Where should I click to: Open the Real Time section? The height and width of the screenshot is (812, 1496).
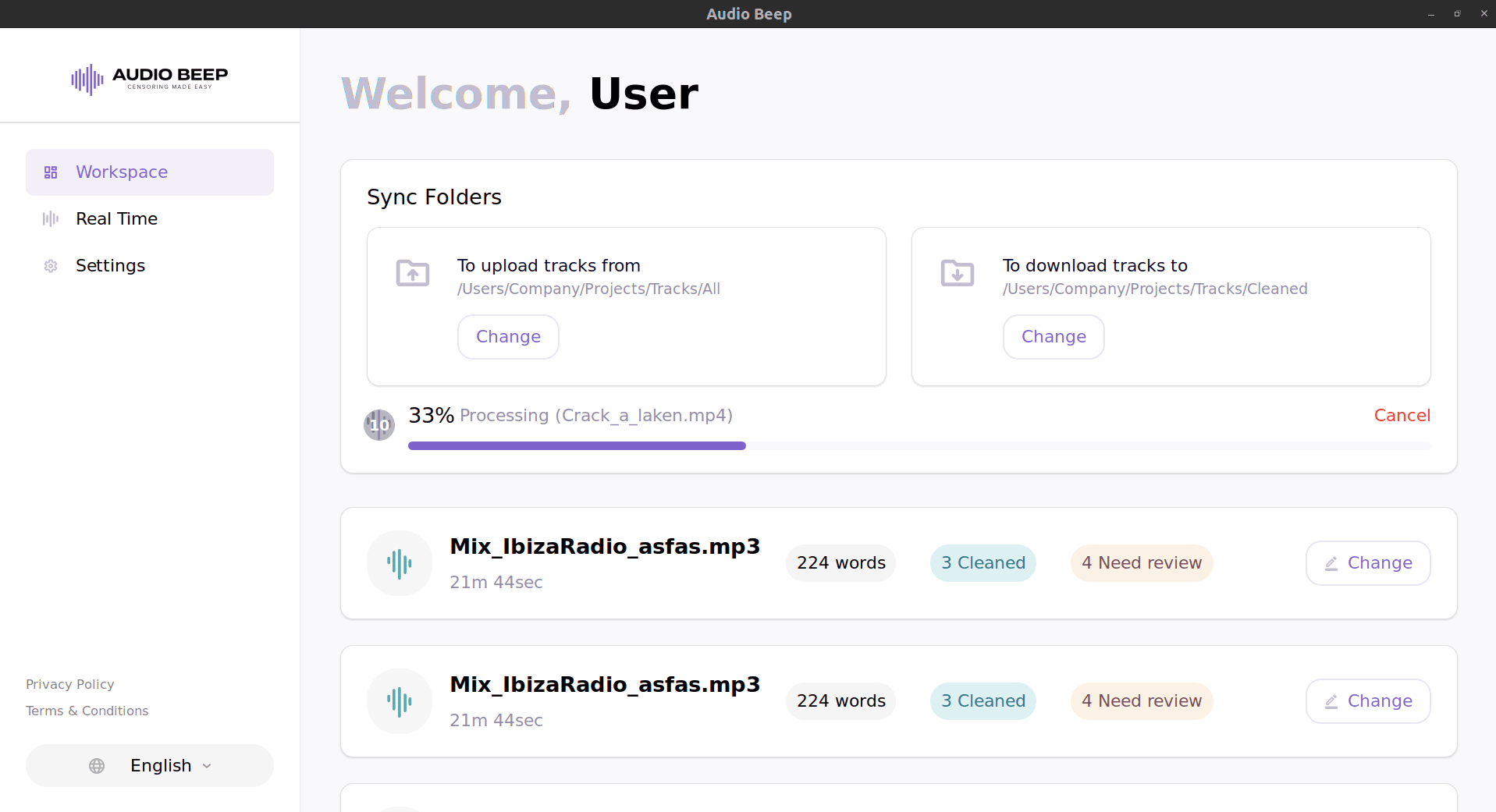tap(150, 219)
